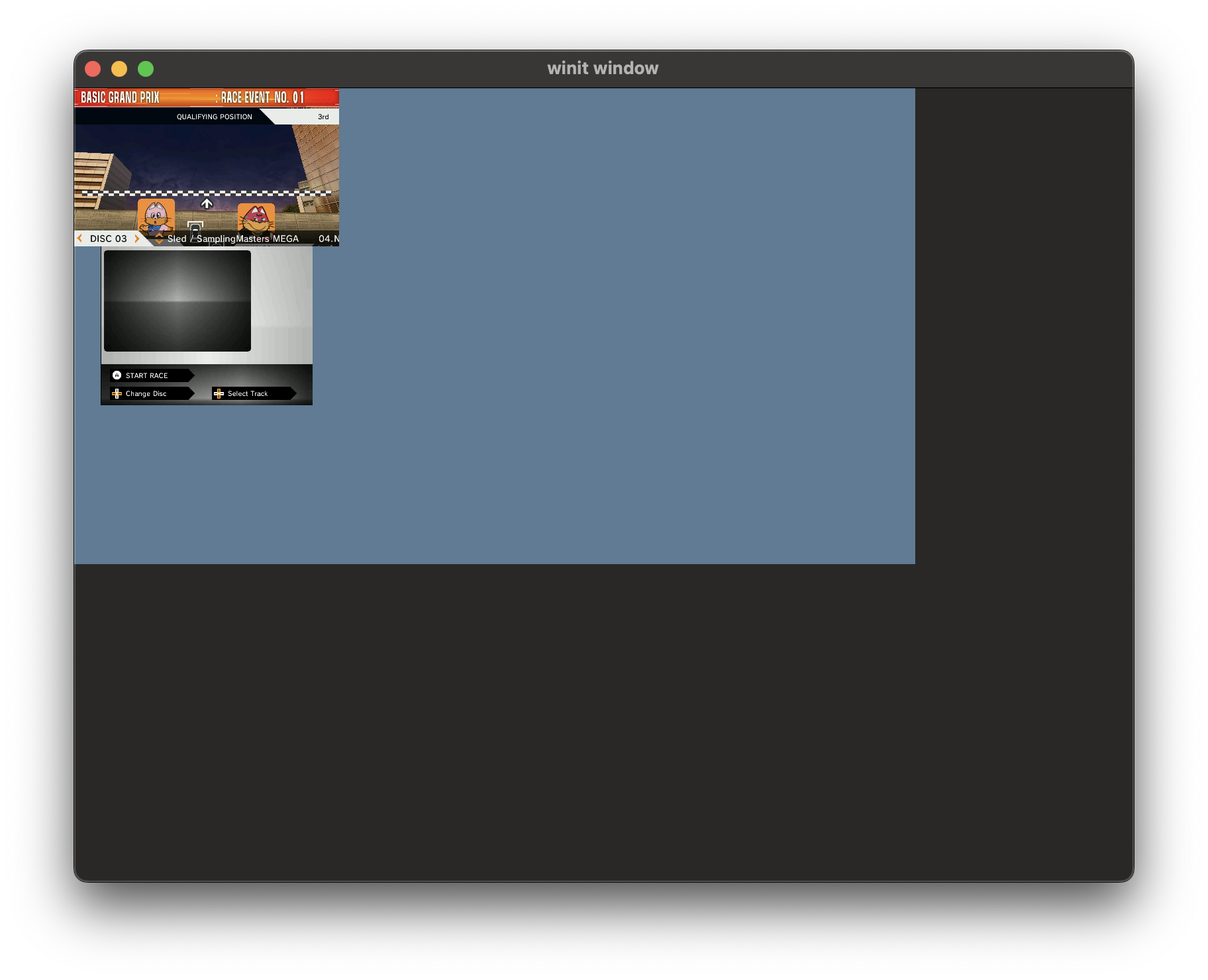Click the 'RACE EVENT NO. 01' header text
The image size is (1208, 980).
262,97
